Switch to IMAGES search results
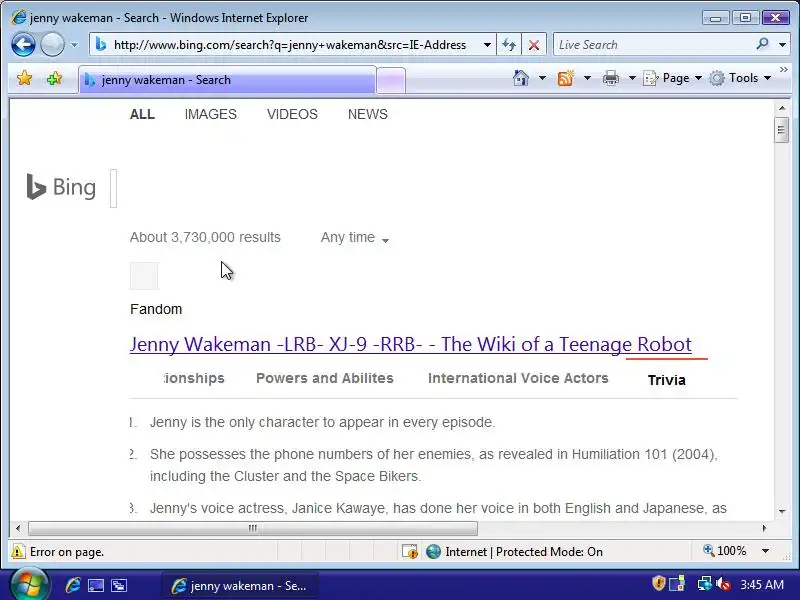Viewport: 800px width, 600px height. point(211,114)
